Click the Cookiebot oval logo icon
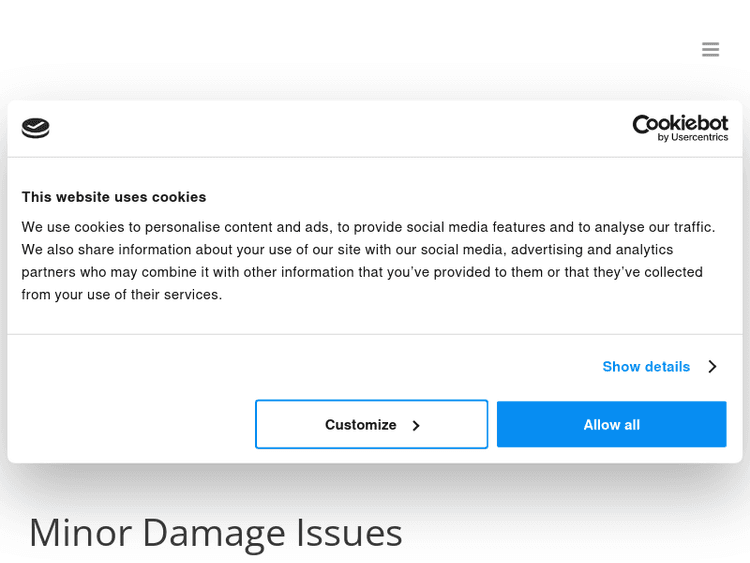Viewport: 750px width, 563px height. (x=36, y=128)
